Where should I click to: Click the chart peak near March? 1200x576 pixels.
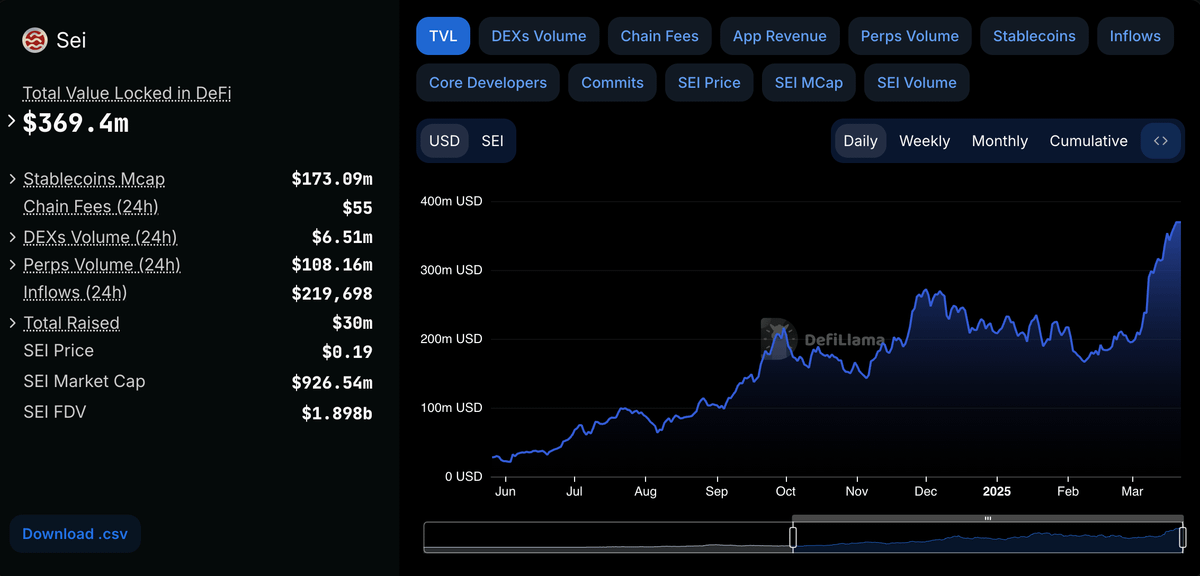[1178, 222]
